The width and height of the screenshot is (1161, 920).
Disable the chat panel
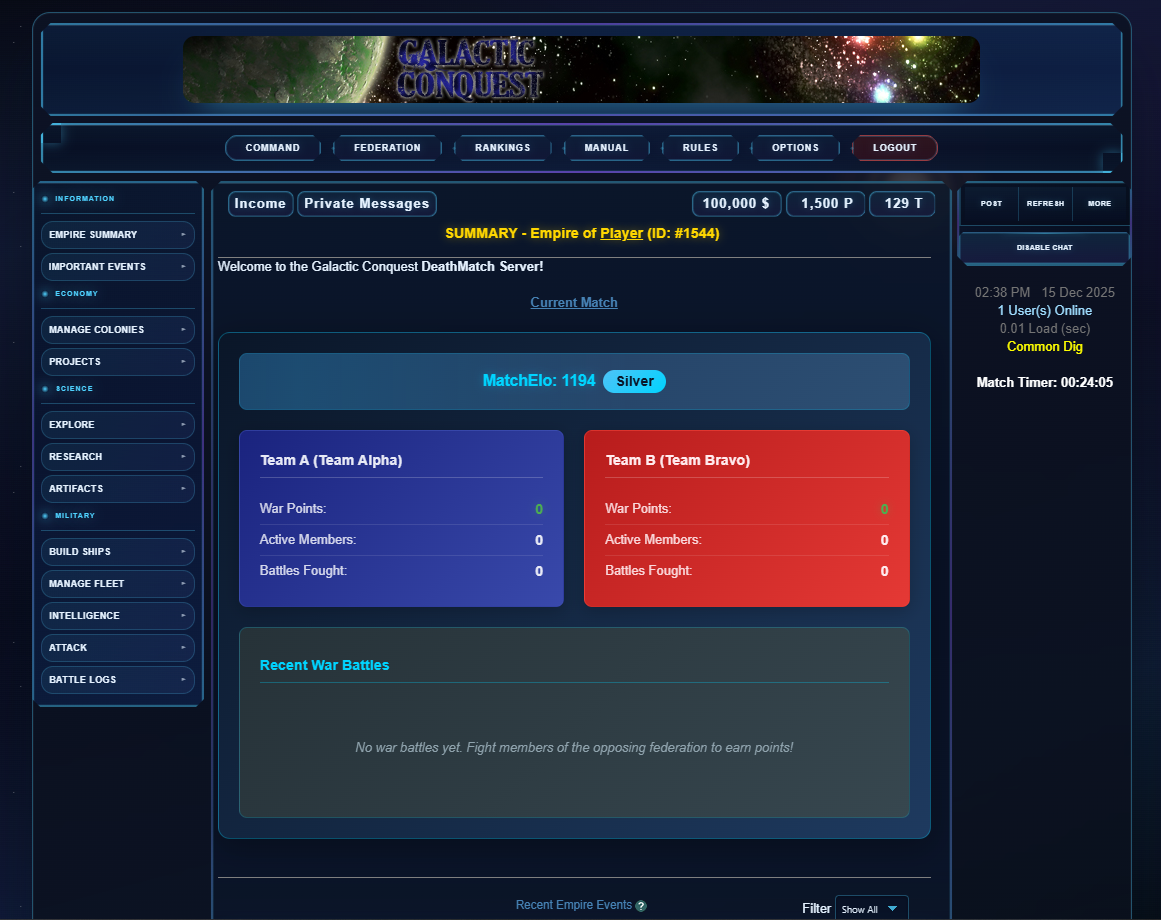coord(1044,247)
